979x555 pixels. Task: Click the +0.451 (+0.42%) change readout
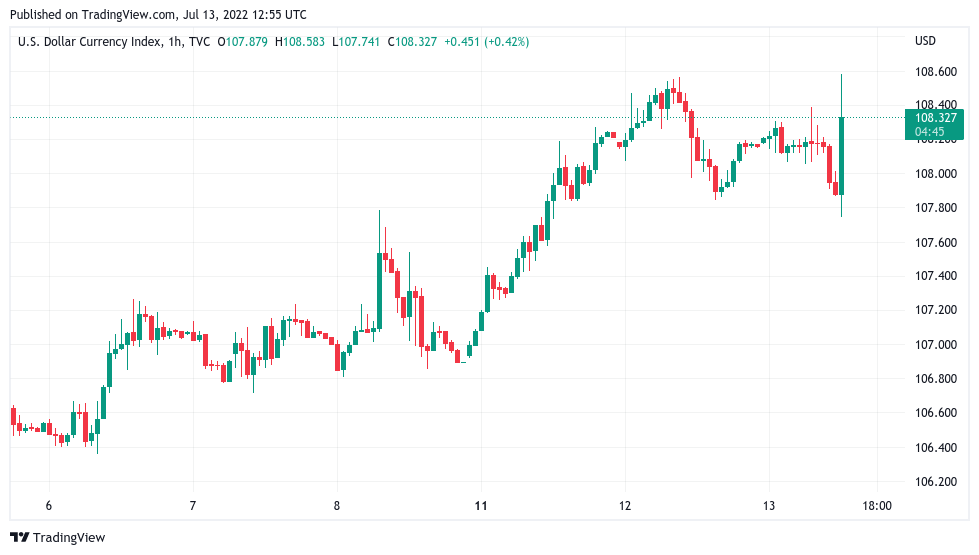click(486, 42)
